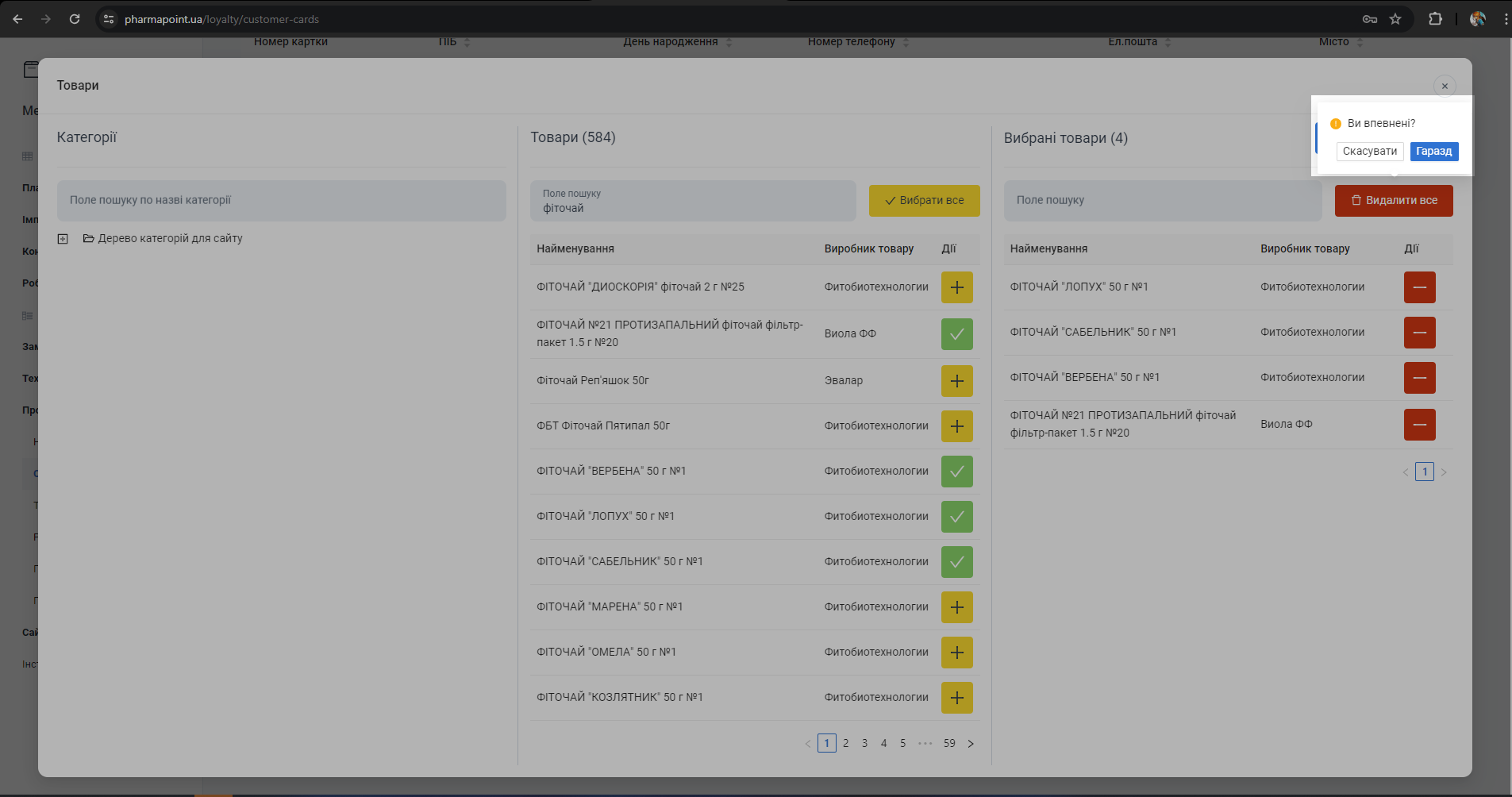Open page 3 of products list
The width and height of the screenshot is (1512, 797).
tap(864, 744)
